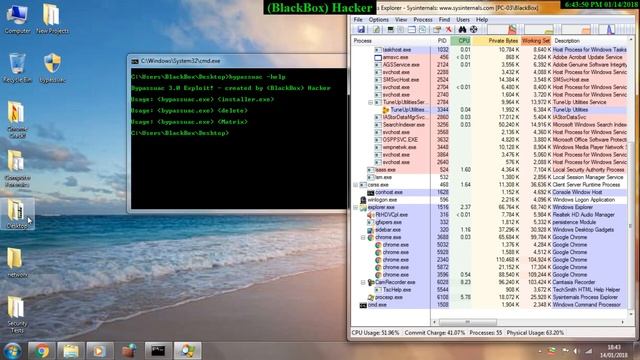Collapse the CamRecorder.exe branch
The height and width of the screenshot is (360, 640).
363,282
